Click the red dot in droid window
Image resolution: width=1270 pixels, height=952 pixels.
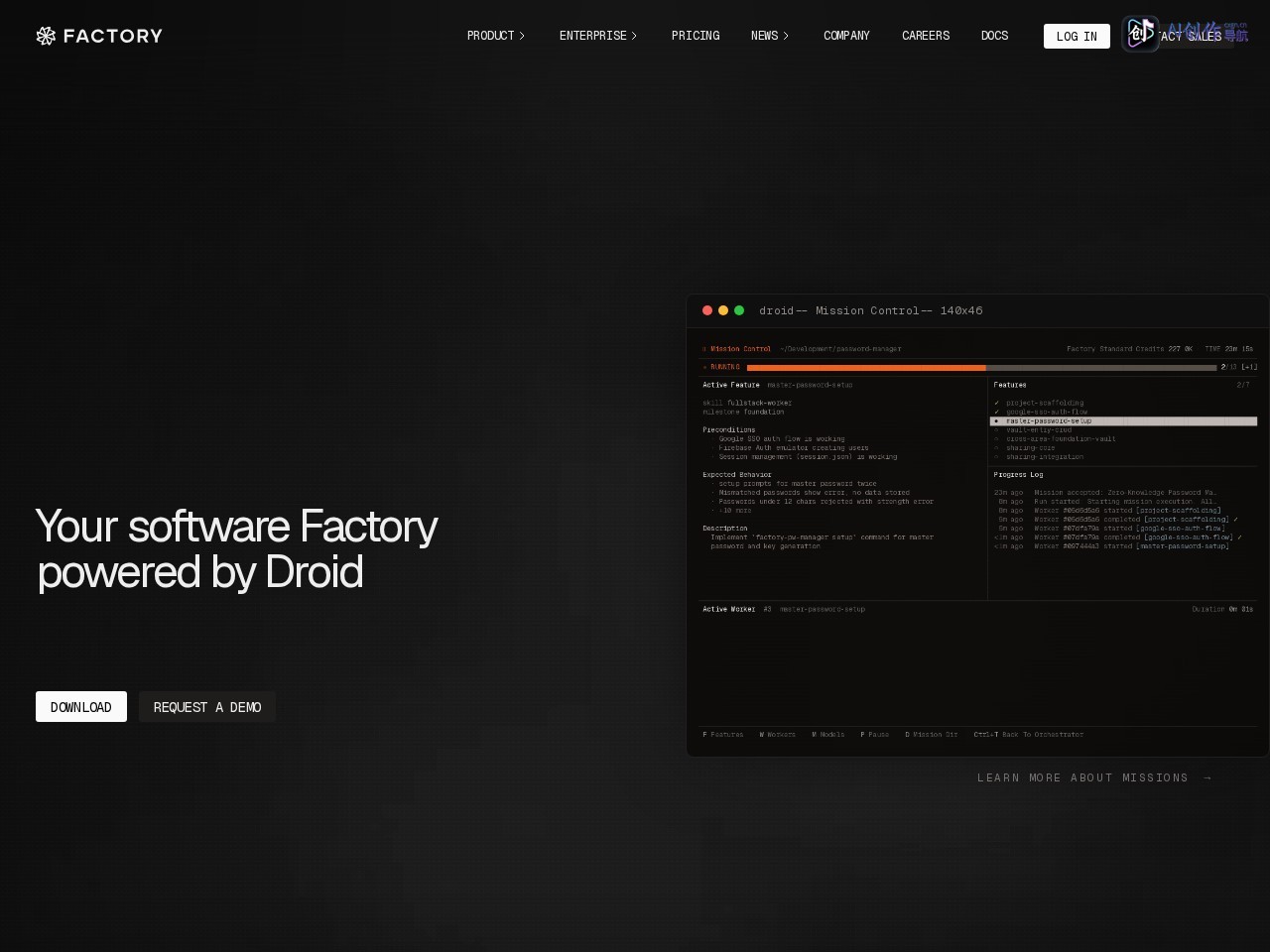(x=707, y=310)
